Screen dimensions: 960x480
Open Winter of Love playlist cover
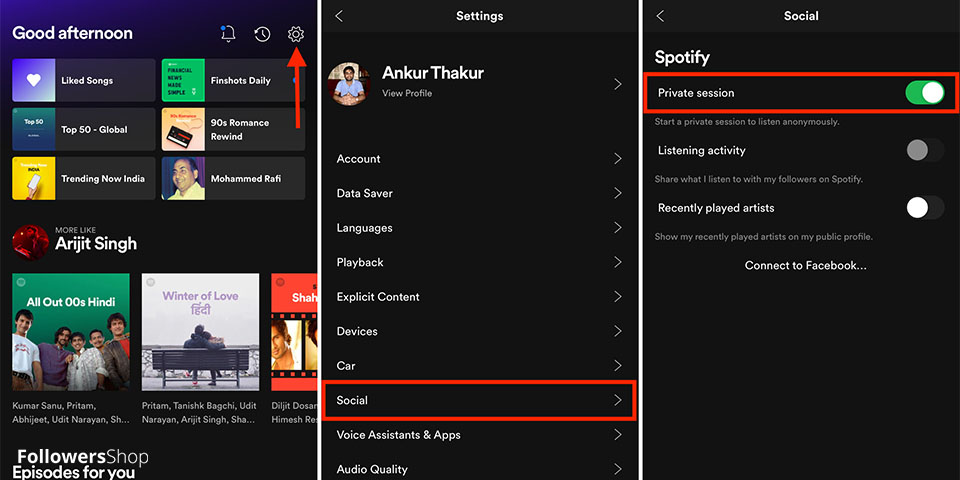[x=200, y=332]
